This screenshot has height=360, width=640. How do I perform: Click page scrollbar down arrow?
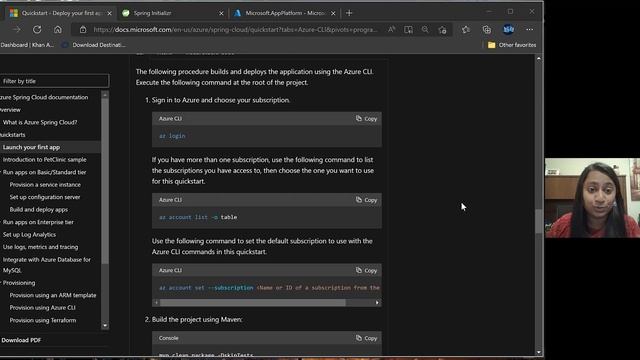(x=538, y=352)
